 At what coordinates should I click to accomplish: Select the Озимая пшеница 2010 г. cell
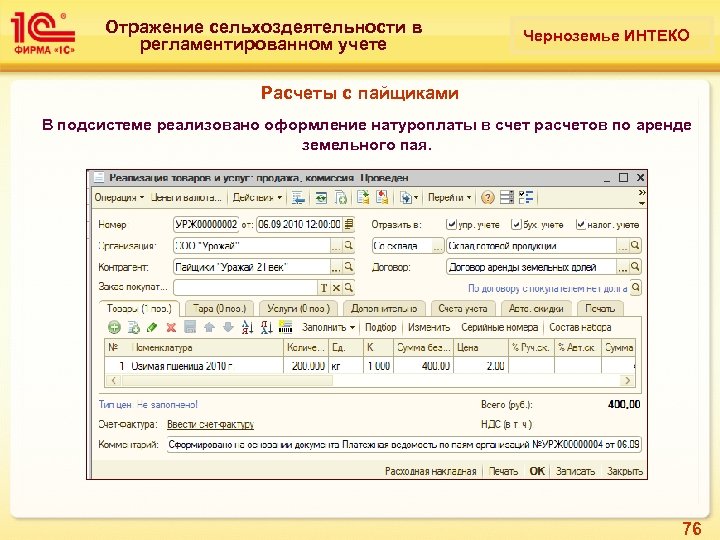pos(207,366)
